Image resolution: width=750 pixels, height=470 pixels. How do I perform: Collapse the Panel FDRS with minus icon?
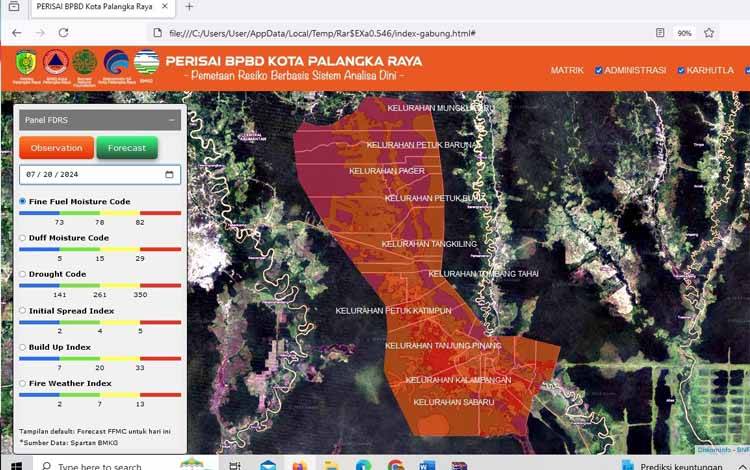tap(172, 120)
